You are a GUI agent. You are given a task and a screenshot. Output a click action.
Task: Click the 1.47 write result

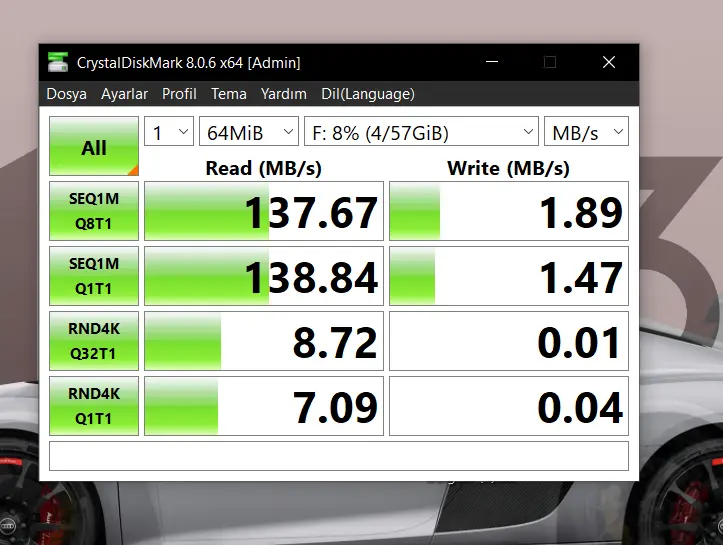pos(509,276)
